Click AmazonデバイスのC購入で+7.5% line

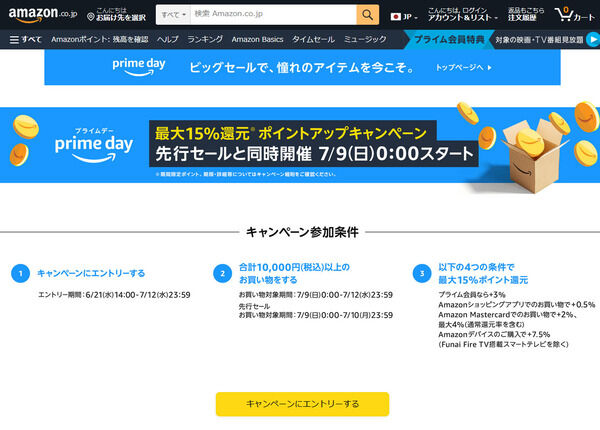coord(494,334)
